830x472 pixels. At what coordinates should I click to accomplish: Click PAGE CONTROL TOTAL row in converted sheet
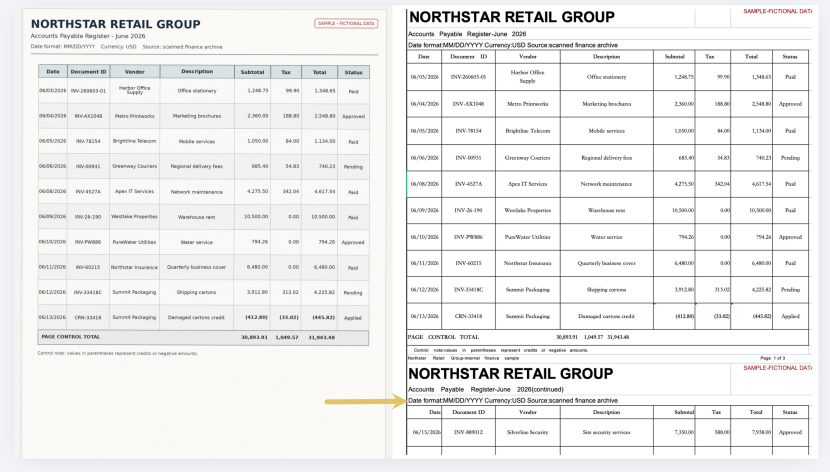(x=608, y=337)
